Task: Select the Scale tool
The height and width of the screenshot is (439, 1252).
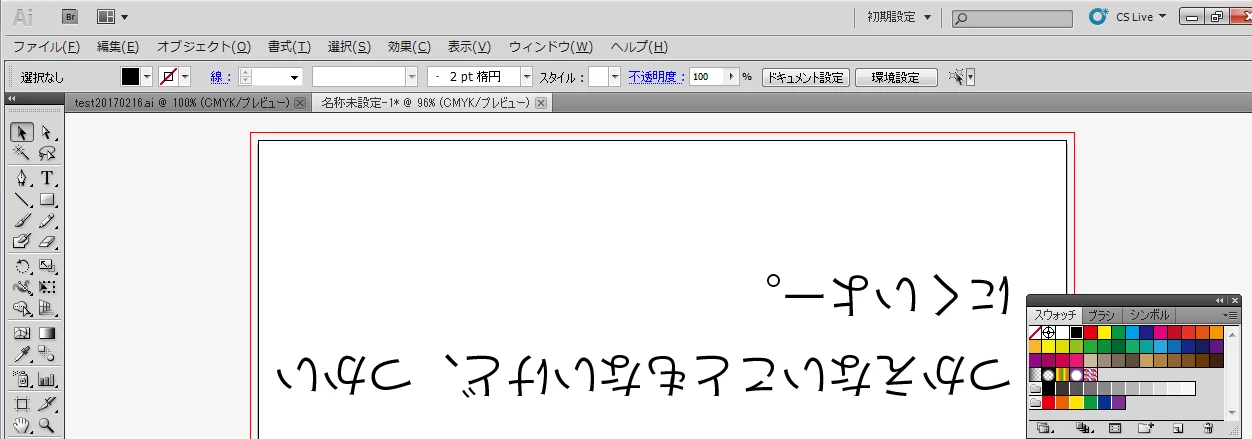Action: [46, 266]
